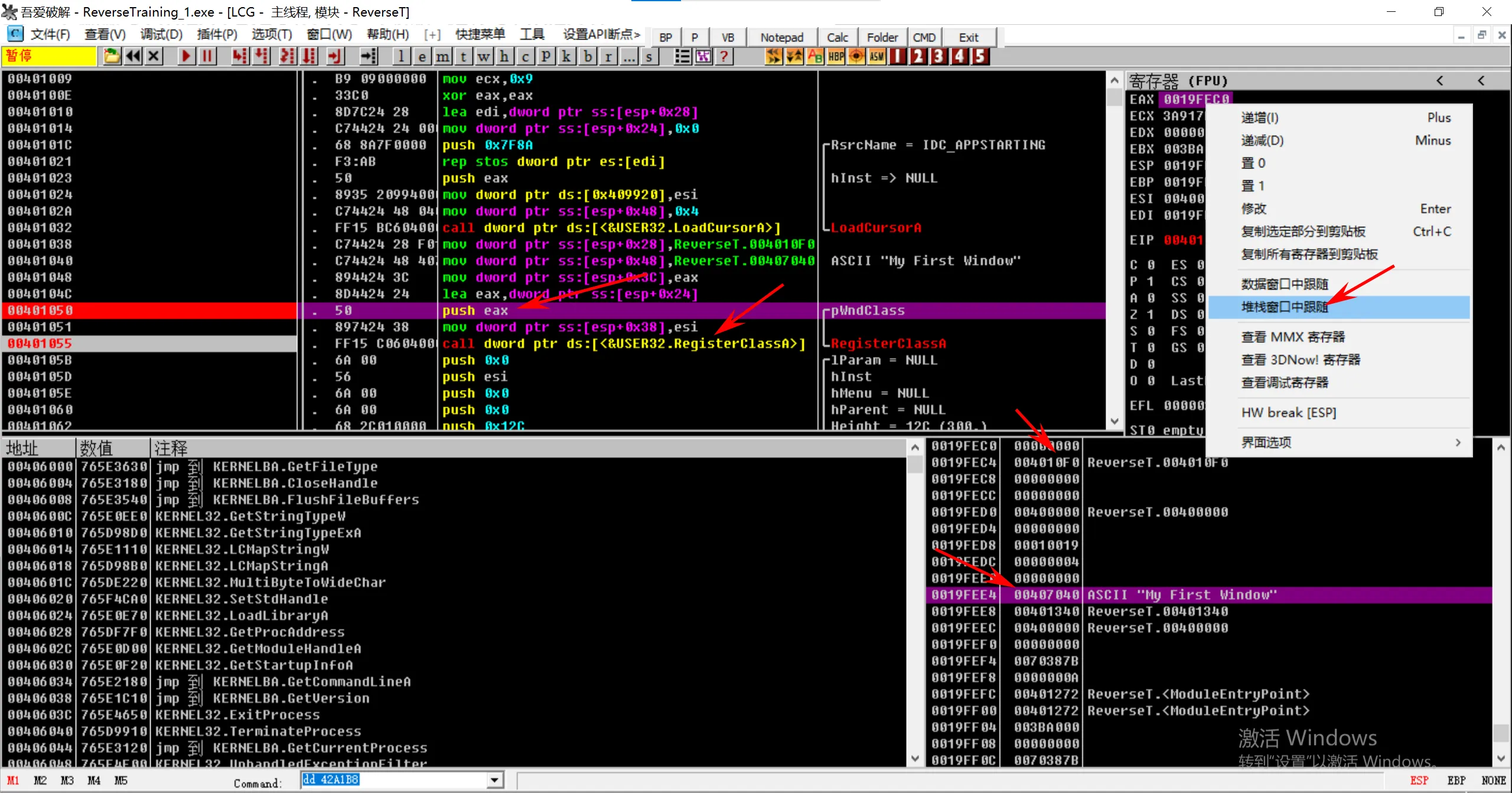Click the Open file folder icon
This screenshot has height=793, width=1512.
(x=111, y=56)
